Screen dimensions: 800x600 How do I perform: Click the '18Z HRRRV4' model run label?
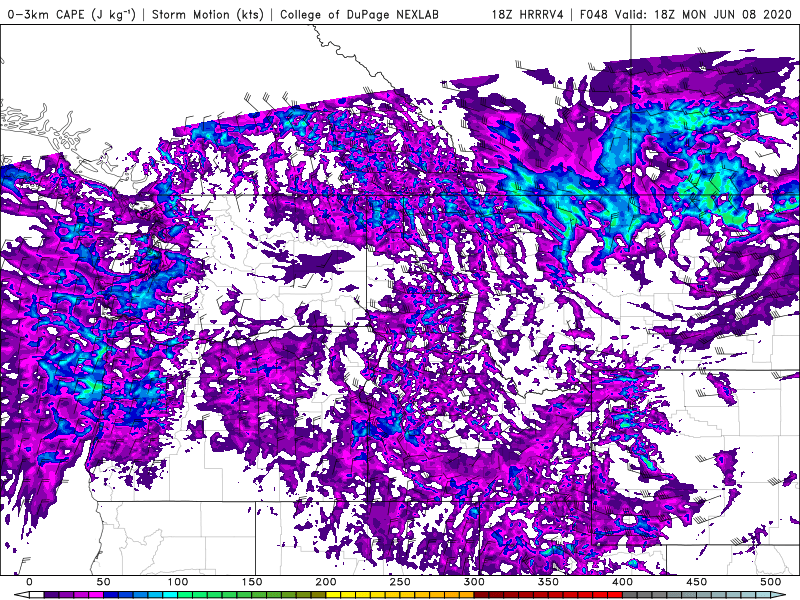click(528, 14)
